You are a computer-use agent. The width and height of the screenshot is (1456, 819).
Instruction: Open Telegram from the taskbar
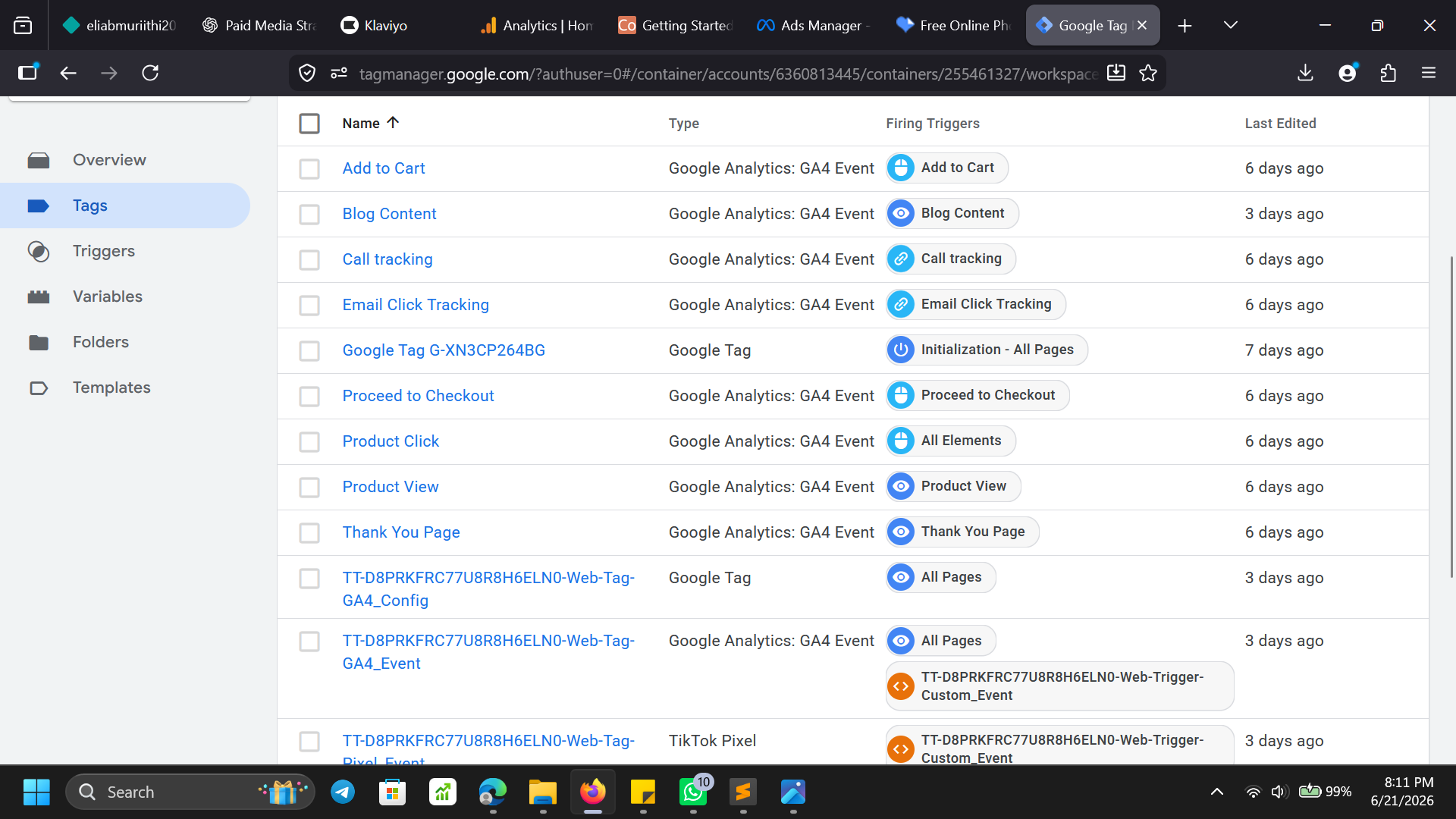tap(343, 792)
